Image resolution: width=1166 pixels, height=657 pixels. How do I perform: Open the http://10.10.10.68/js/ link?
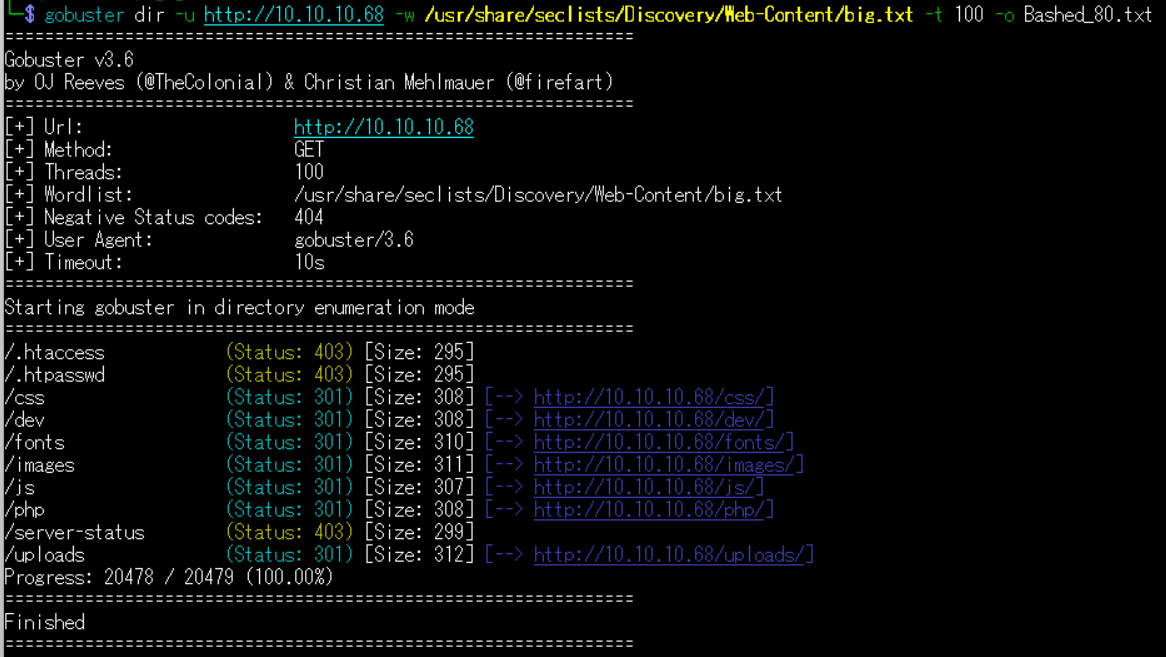648,487
